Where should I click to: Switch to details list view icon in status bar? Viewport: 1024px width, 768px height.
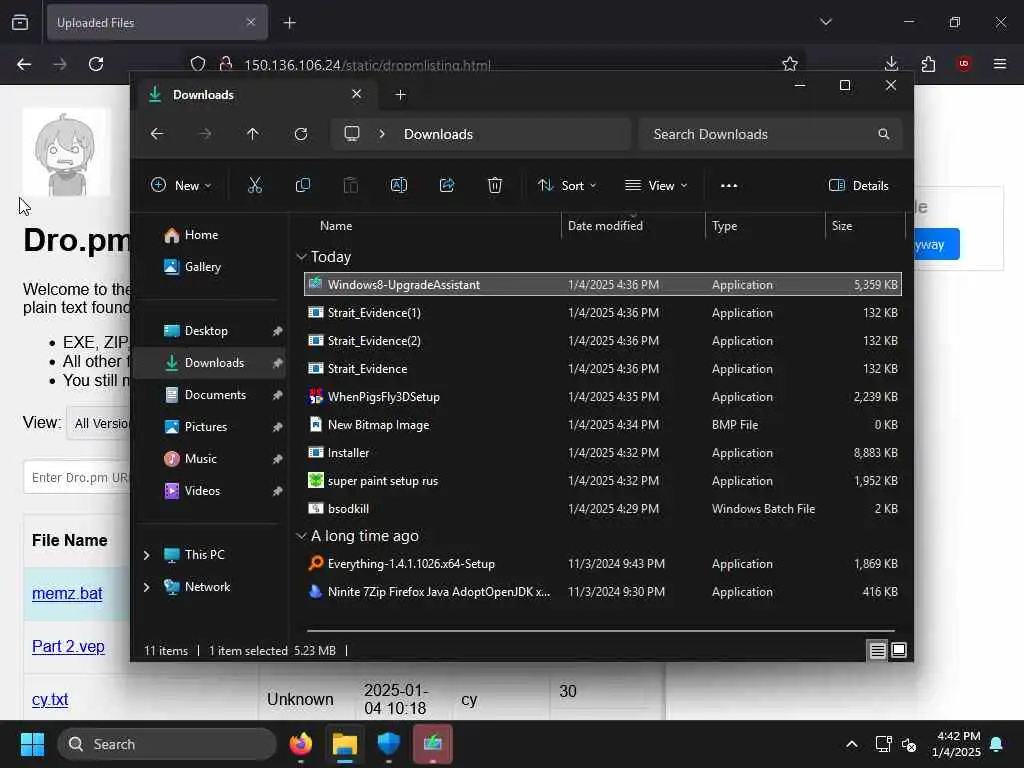click(877, 650)
